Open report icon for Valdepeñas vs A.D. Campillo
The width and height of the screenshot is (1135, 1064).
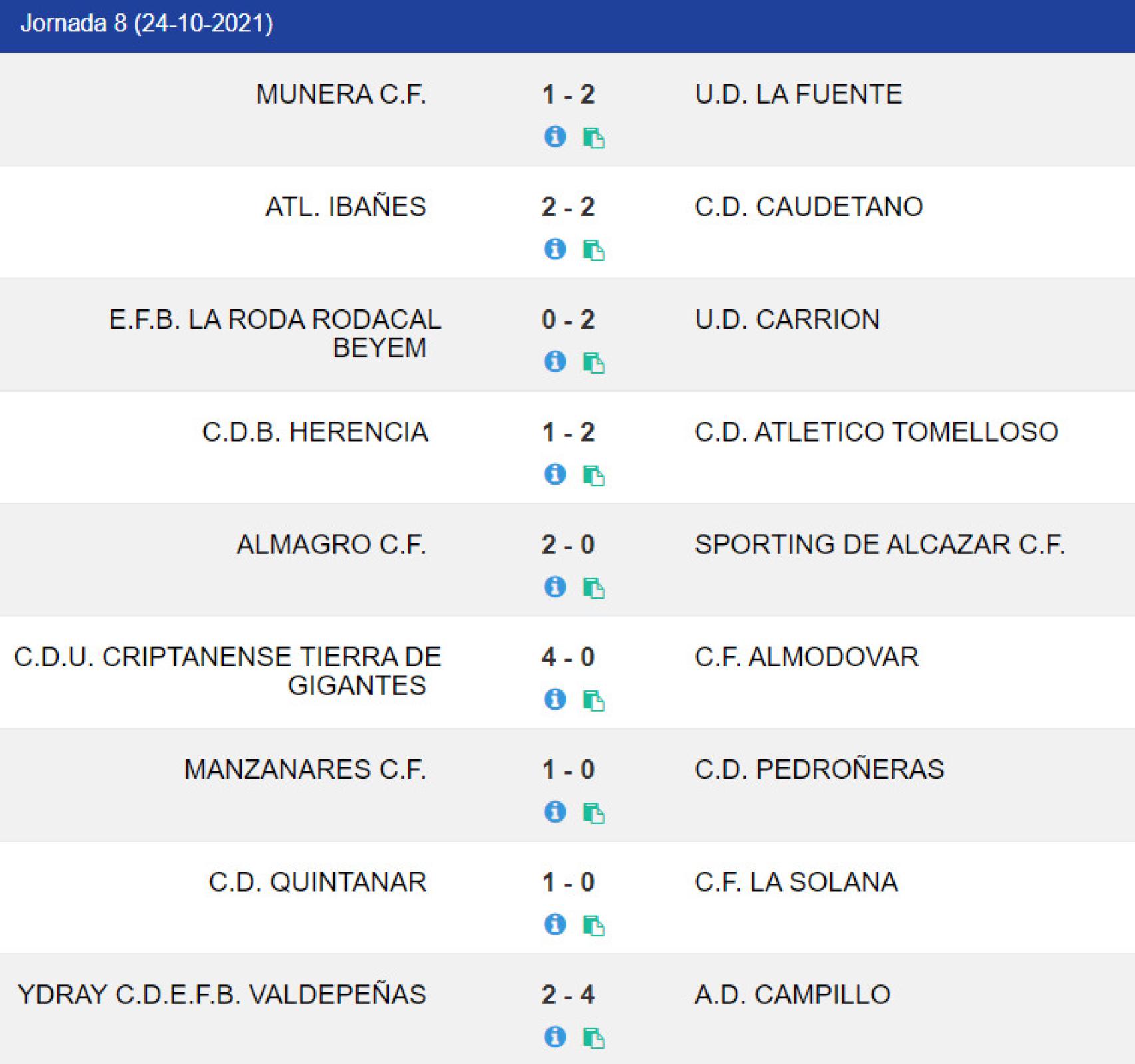(x=593, y=1037)
